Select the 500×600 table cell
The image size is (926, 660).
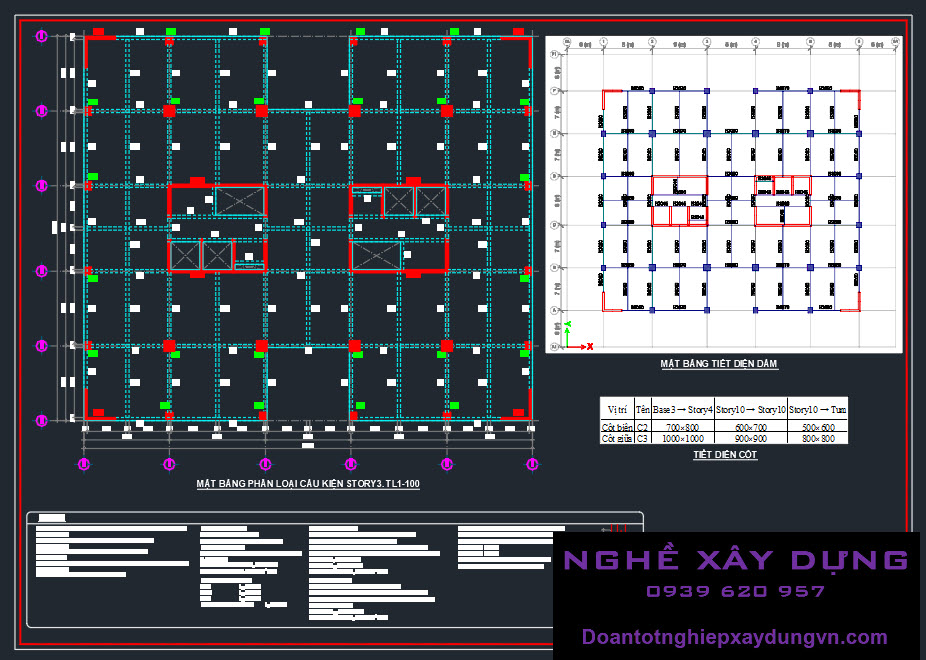818,426
